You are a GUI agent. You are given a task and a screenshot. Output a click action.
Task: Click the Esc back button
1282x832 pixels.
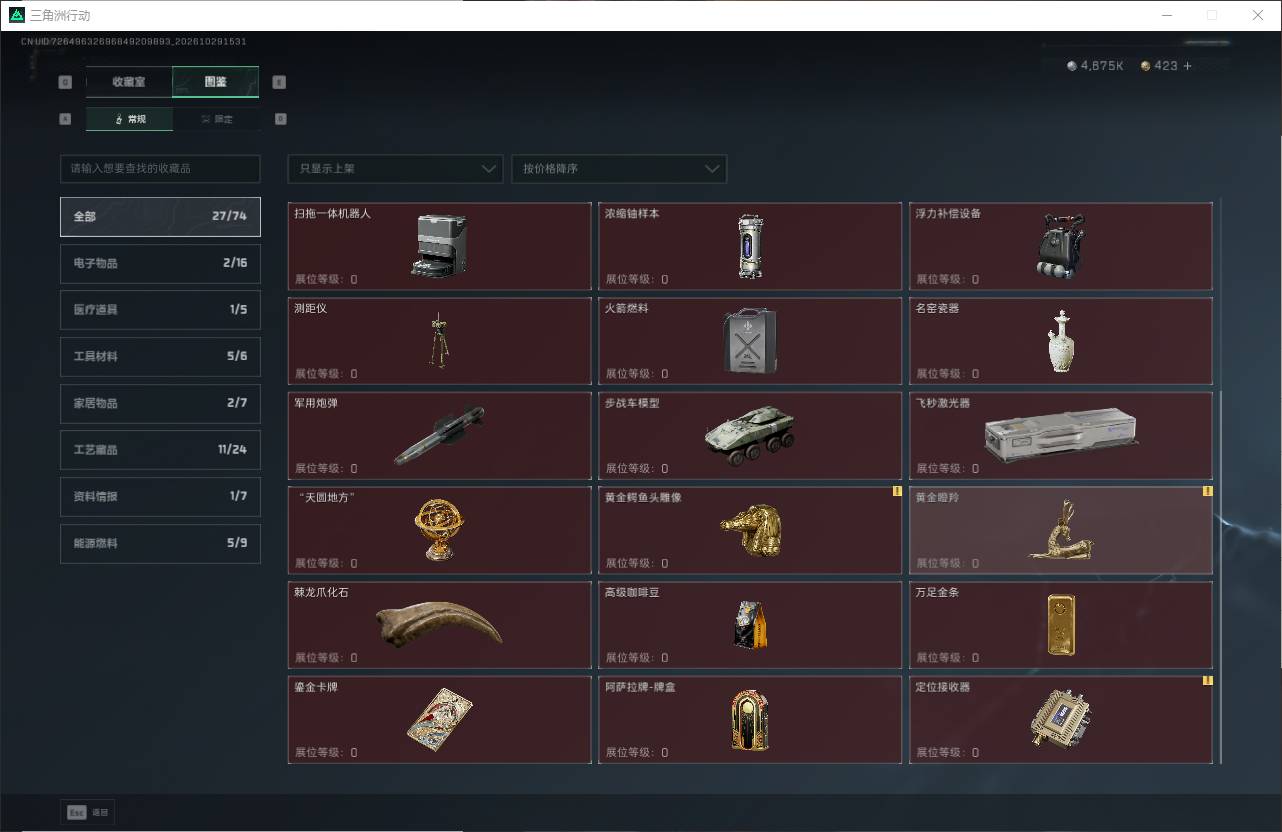tap(87, 813)
